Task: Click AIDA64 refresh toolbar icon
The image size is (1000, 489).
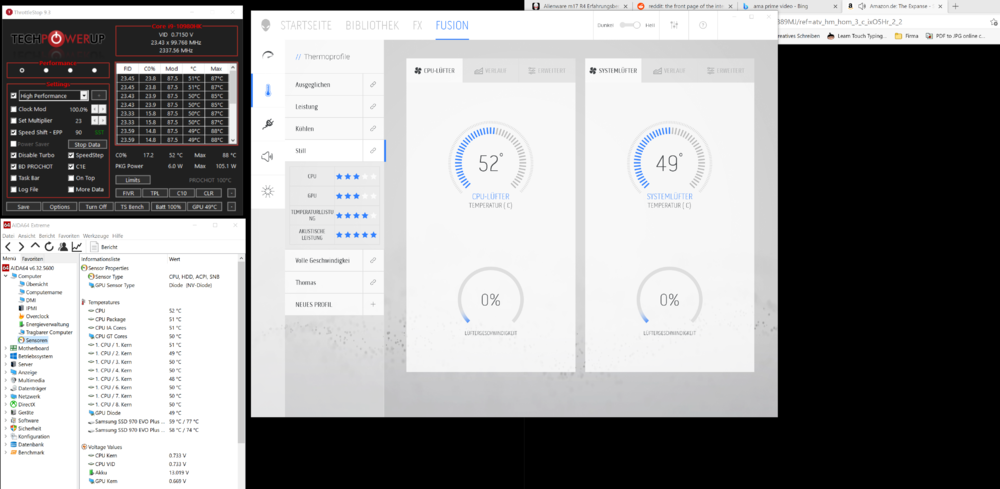Action: 48,246
